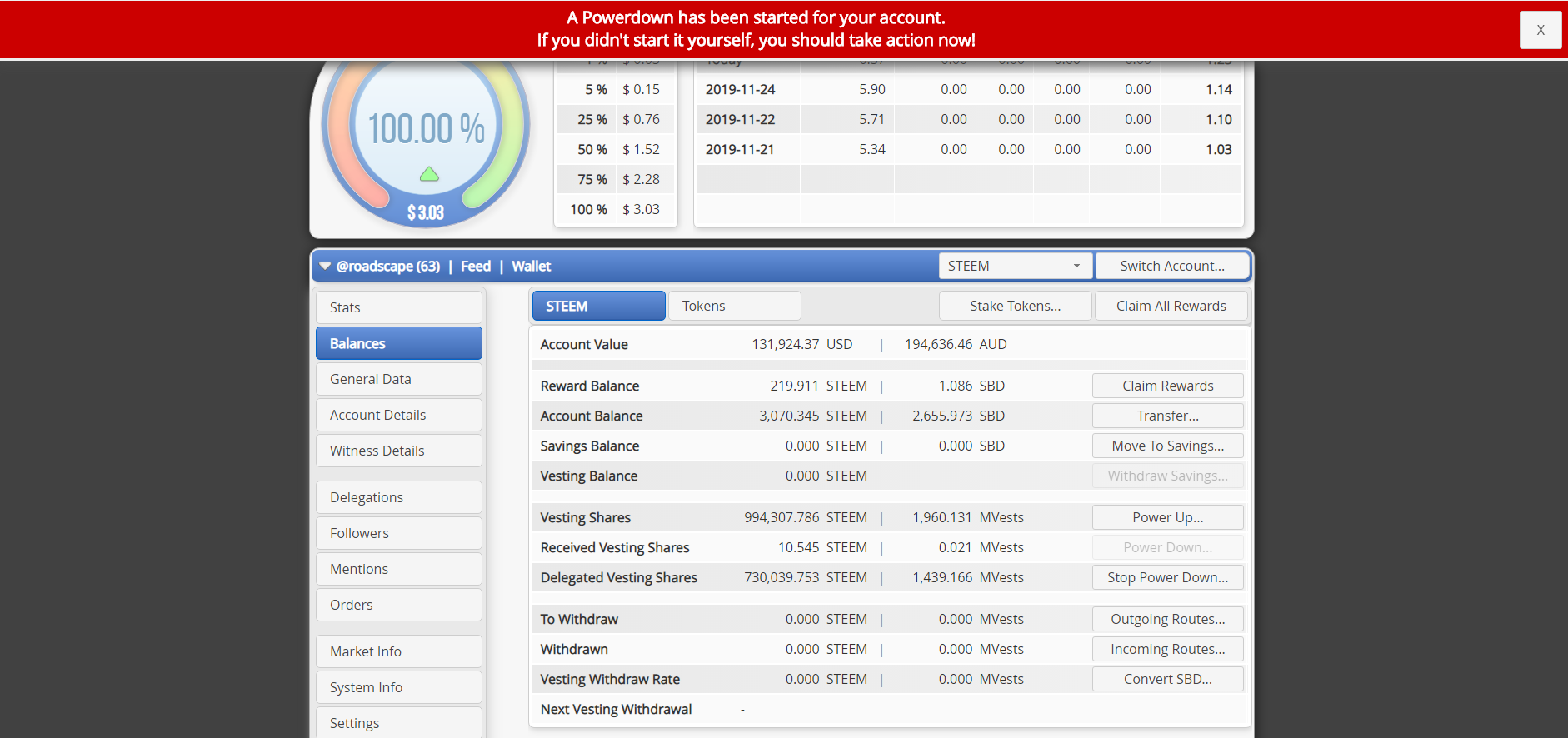Open the STEEM platform dropdown in the header

click(x=1015, y=267)
